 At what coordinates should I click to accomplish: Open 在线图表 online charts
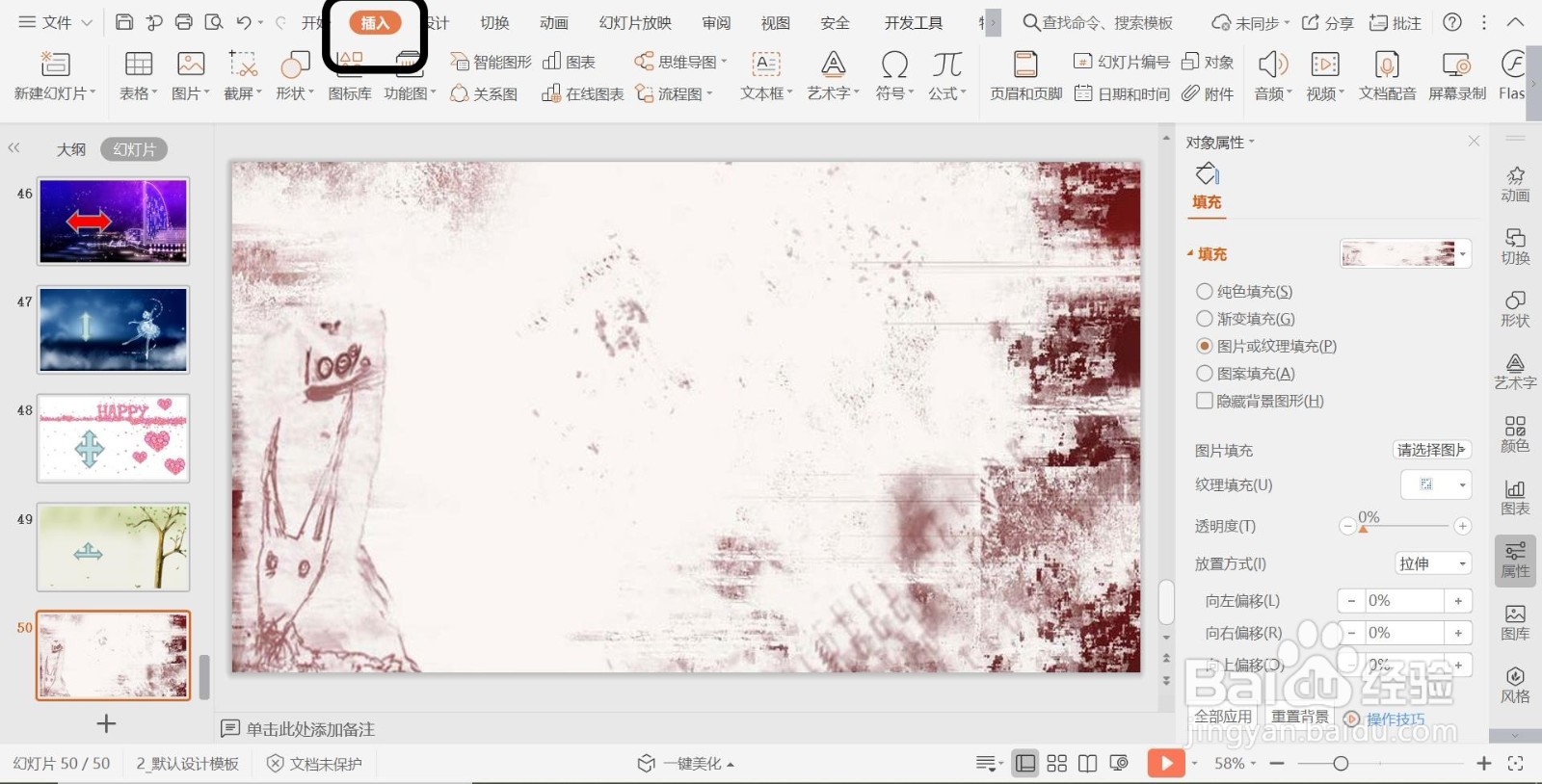pyautogui.click(x=582, y=93)
